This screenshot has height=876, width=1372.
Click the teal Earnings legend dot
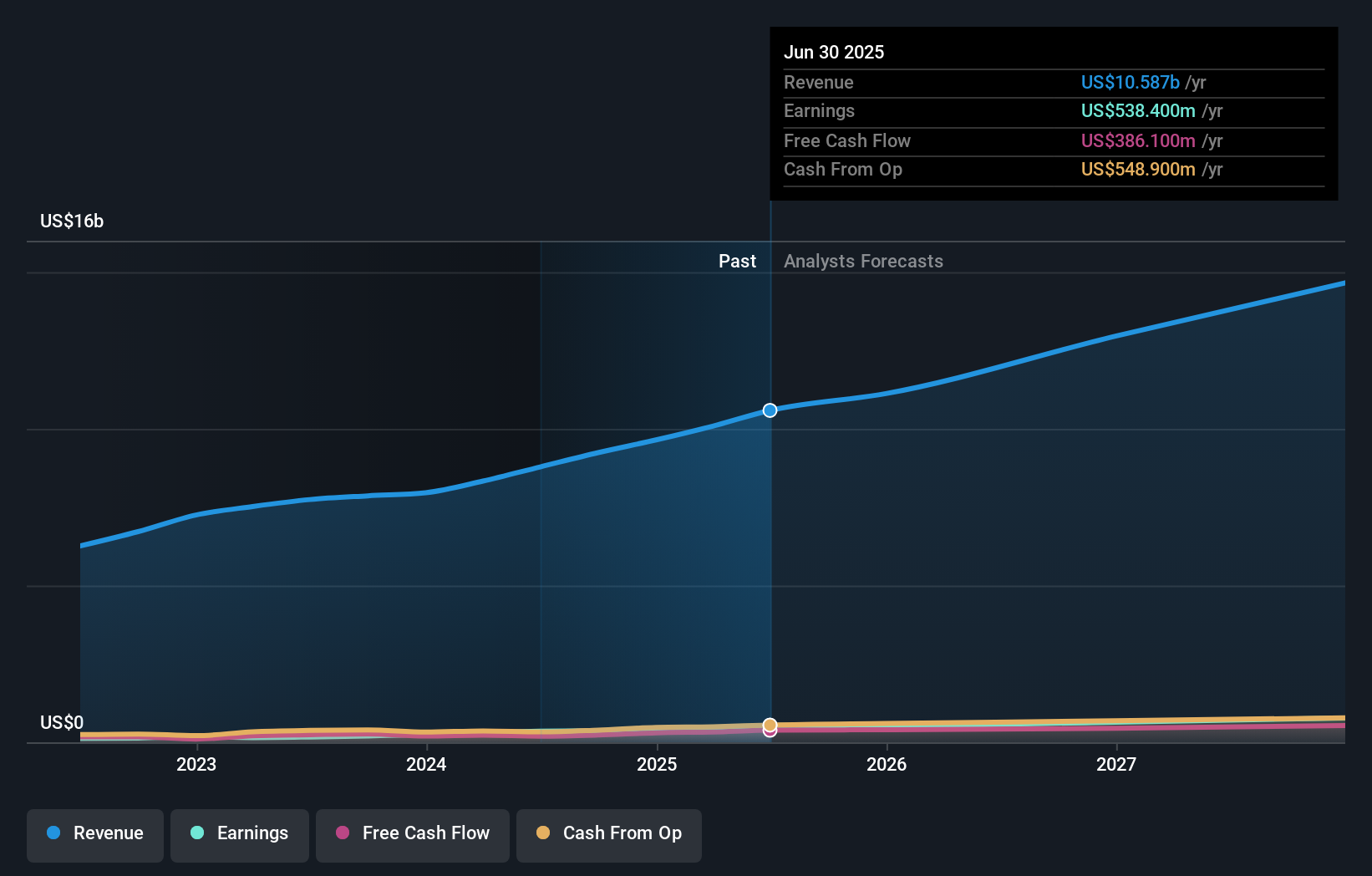[196, 833]
